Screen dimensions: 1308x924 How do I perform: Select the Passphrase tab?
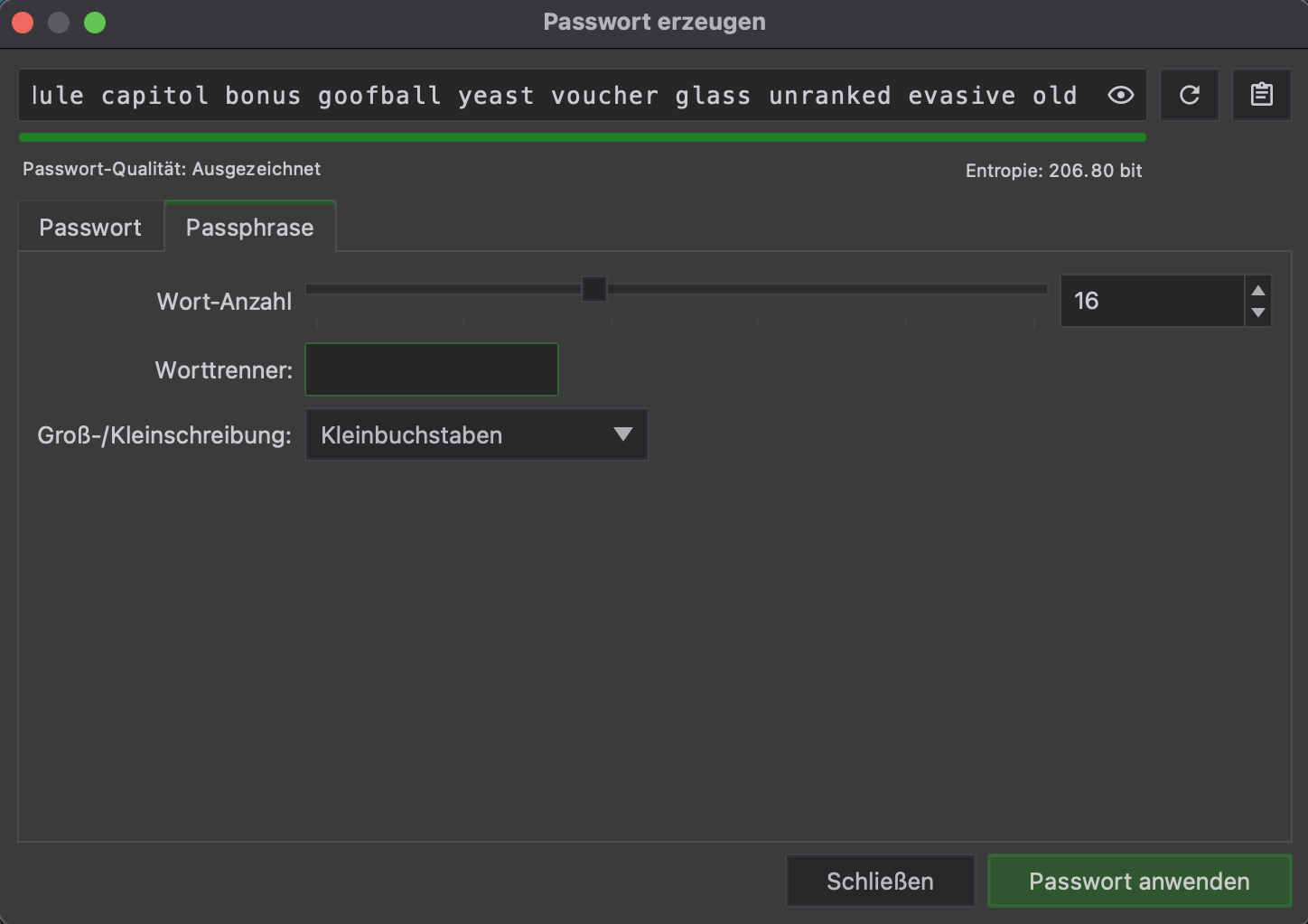pos(250,227)
